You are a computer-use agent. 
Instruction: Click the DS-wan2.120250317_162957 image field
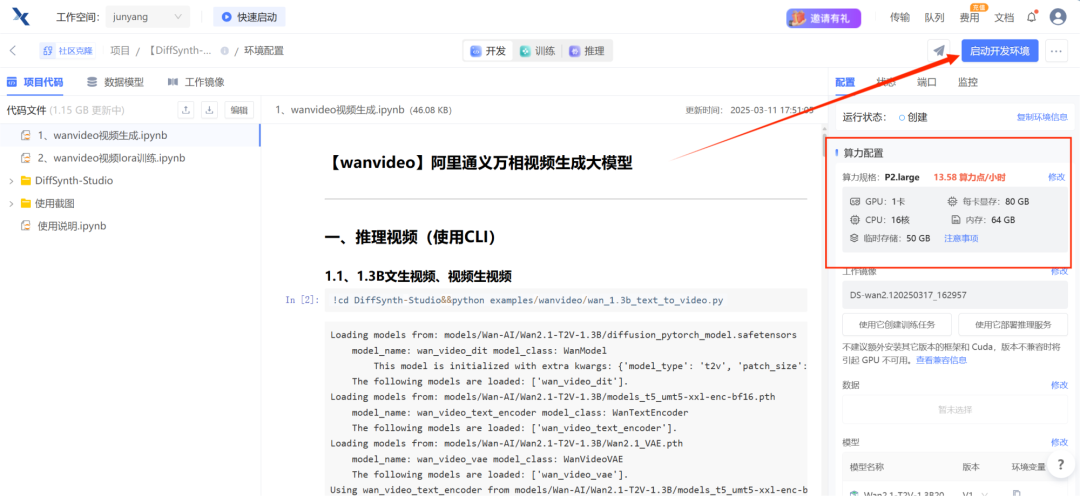click(x=955, y=295)
